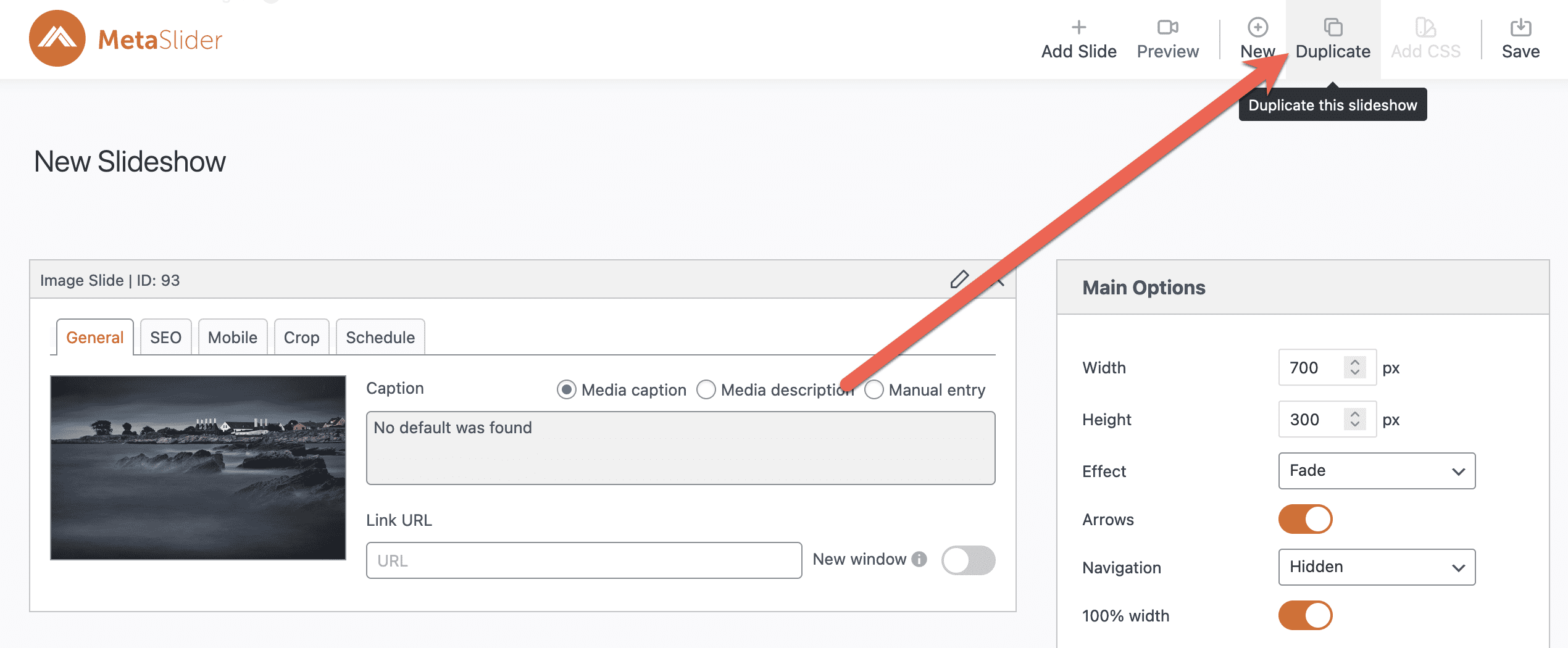Click the Add Slide plus icon
Viewport: 1568px width, 648px height.
1078,28
